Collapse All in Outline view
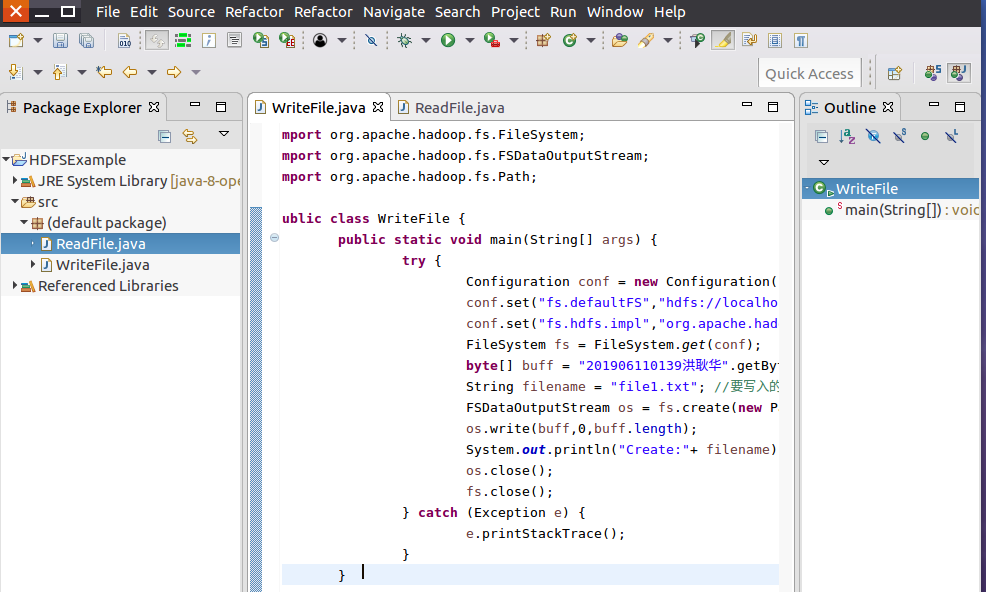Screen dimensions: 986x592 821,136
